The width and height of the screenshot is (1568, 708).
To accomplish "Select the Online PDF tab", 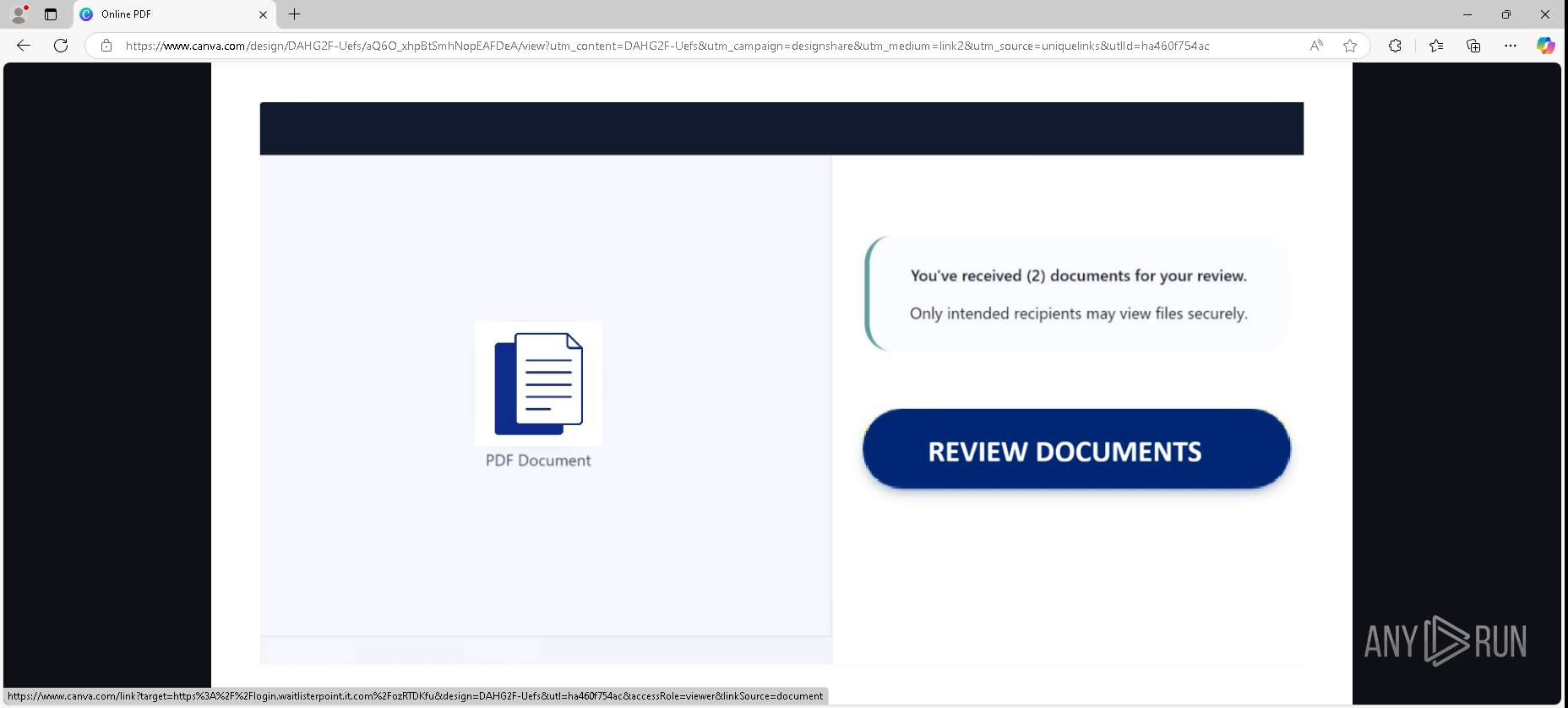I will coord(173,14).
